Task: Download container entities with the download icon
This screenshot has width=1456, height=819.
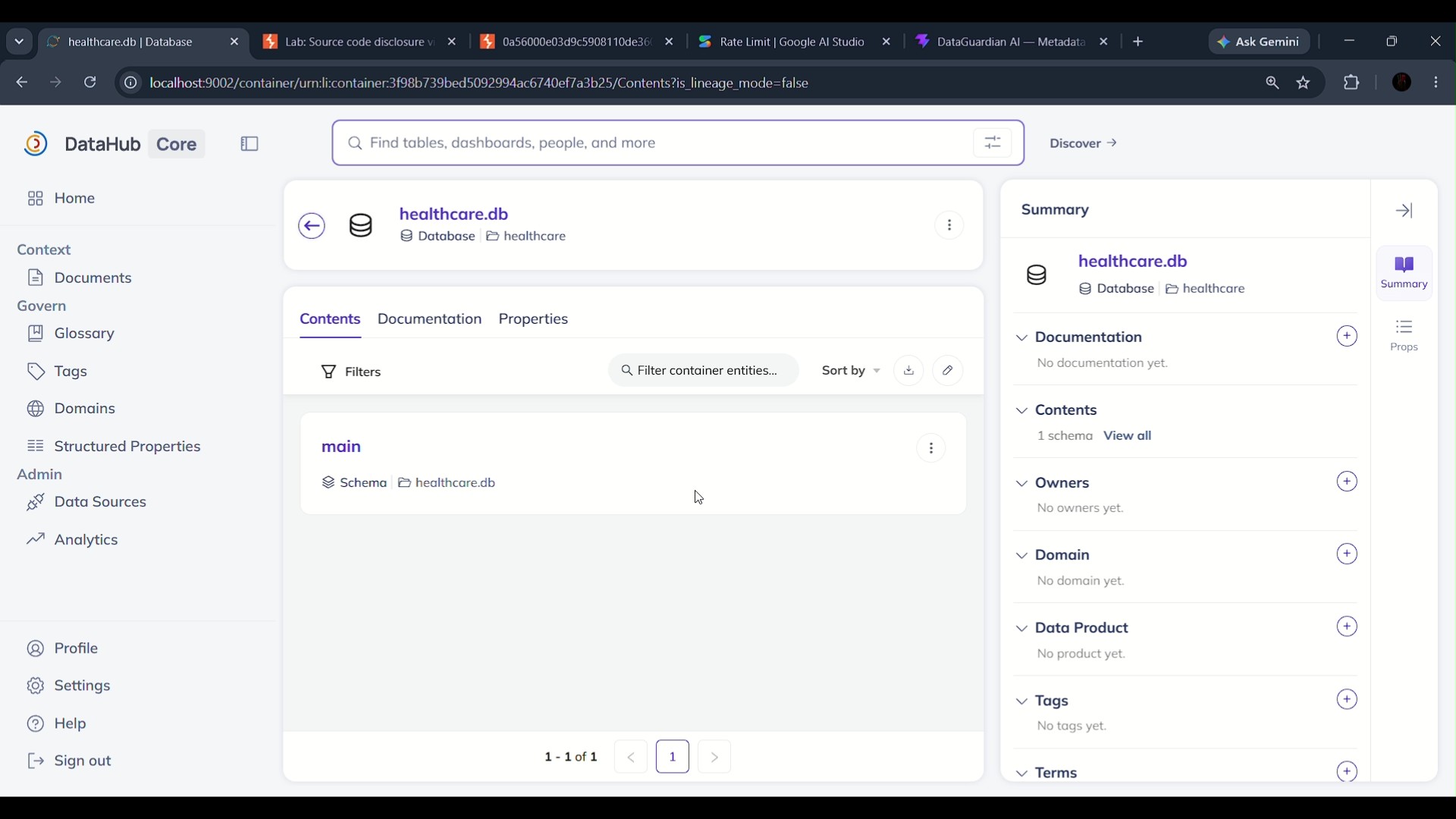Action: coord(908,371)
